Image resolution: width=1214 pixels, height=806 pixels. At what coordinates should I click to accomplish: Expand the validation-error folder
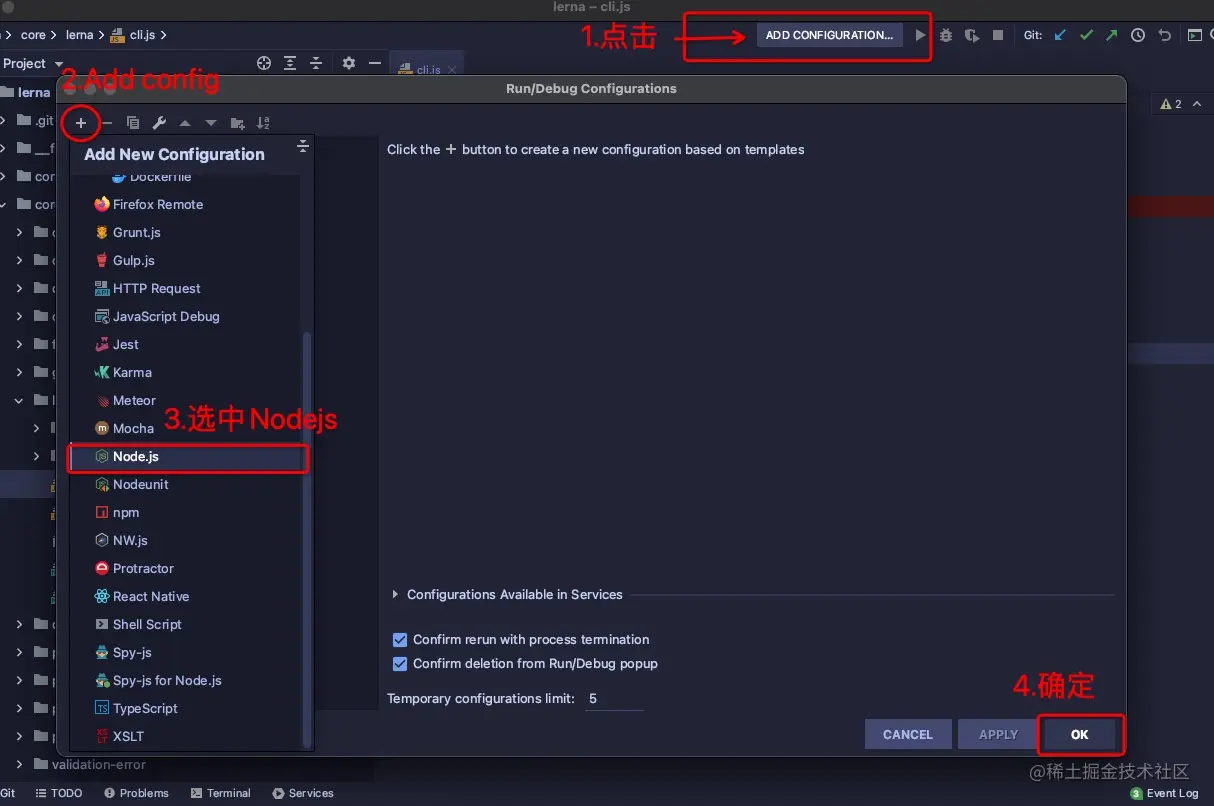coord(20,765)
